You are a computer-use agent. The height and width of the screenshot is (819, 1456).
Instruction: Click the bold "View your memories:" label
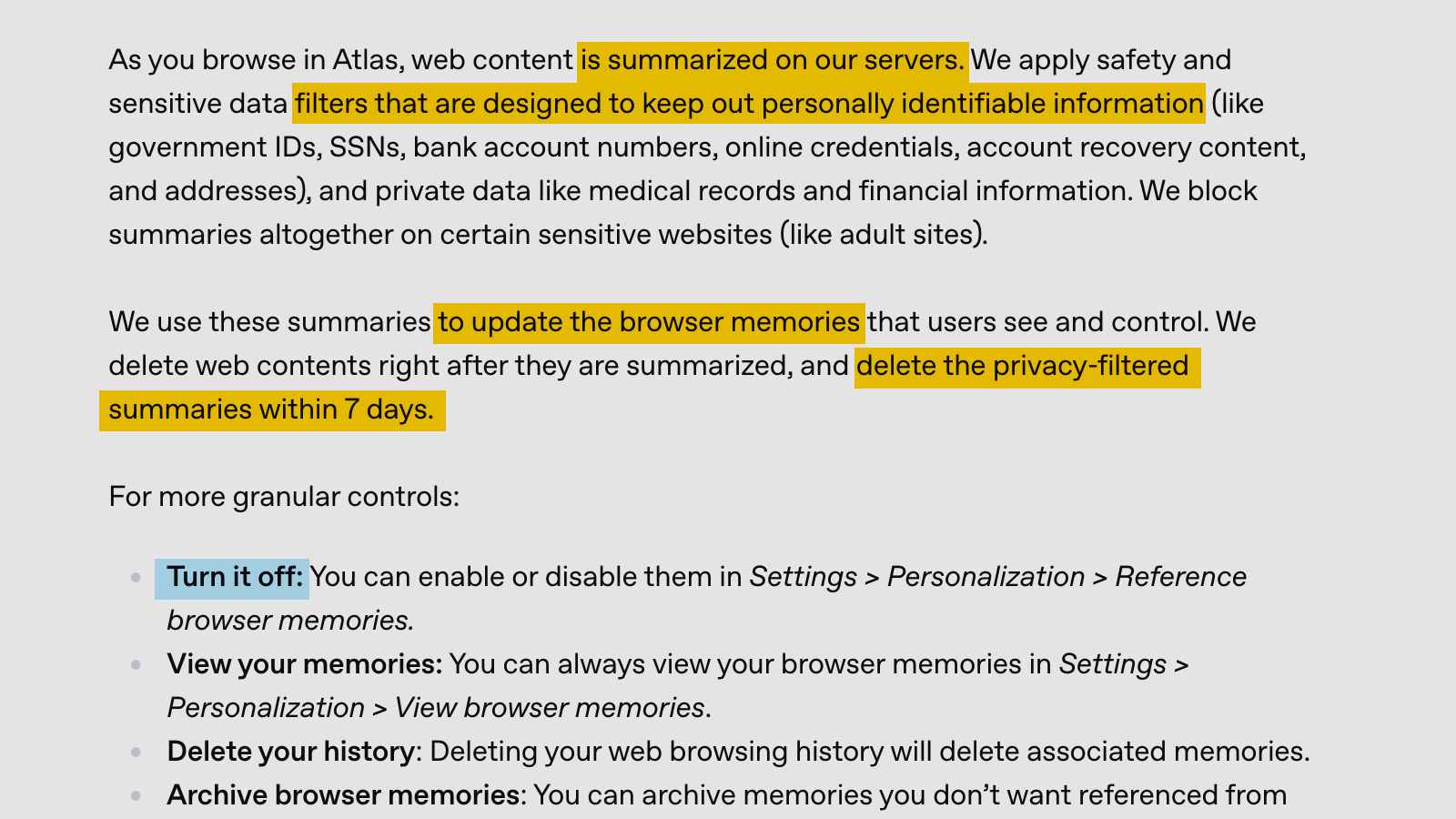click(x=304, y=664)
